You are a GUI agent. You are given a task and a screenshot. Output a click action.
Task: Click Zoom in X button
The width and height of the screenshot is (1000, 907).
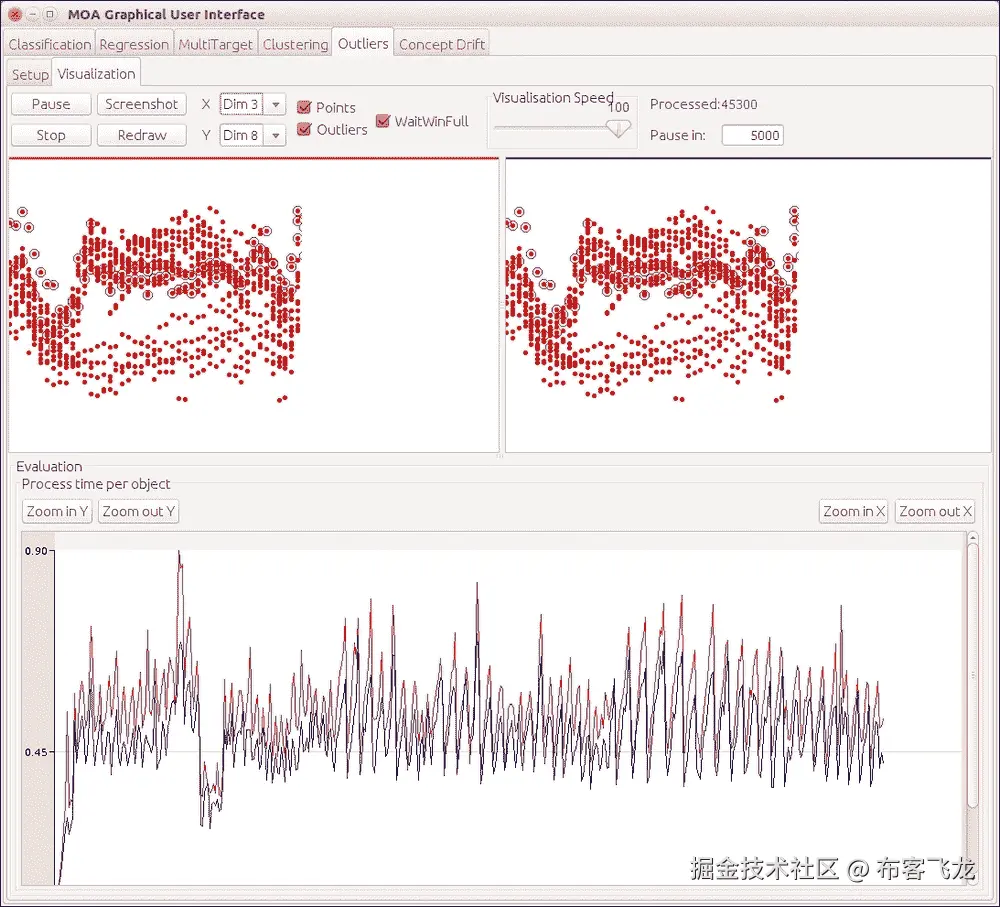click(853, 512)
